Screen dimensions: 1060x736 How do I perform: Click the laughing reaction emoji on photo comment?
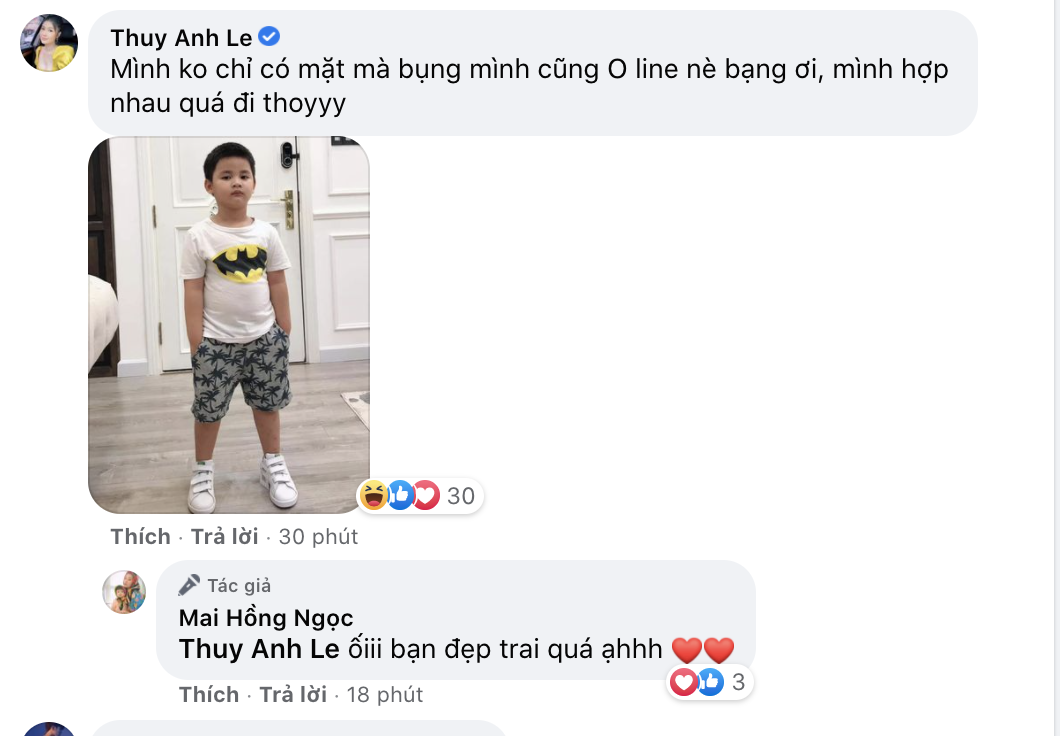coord(374,495)
